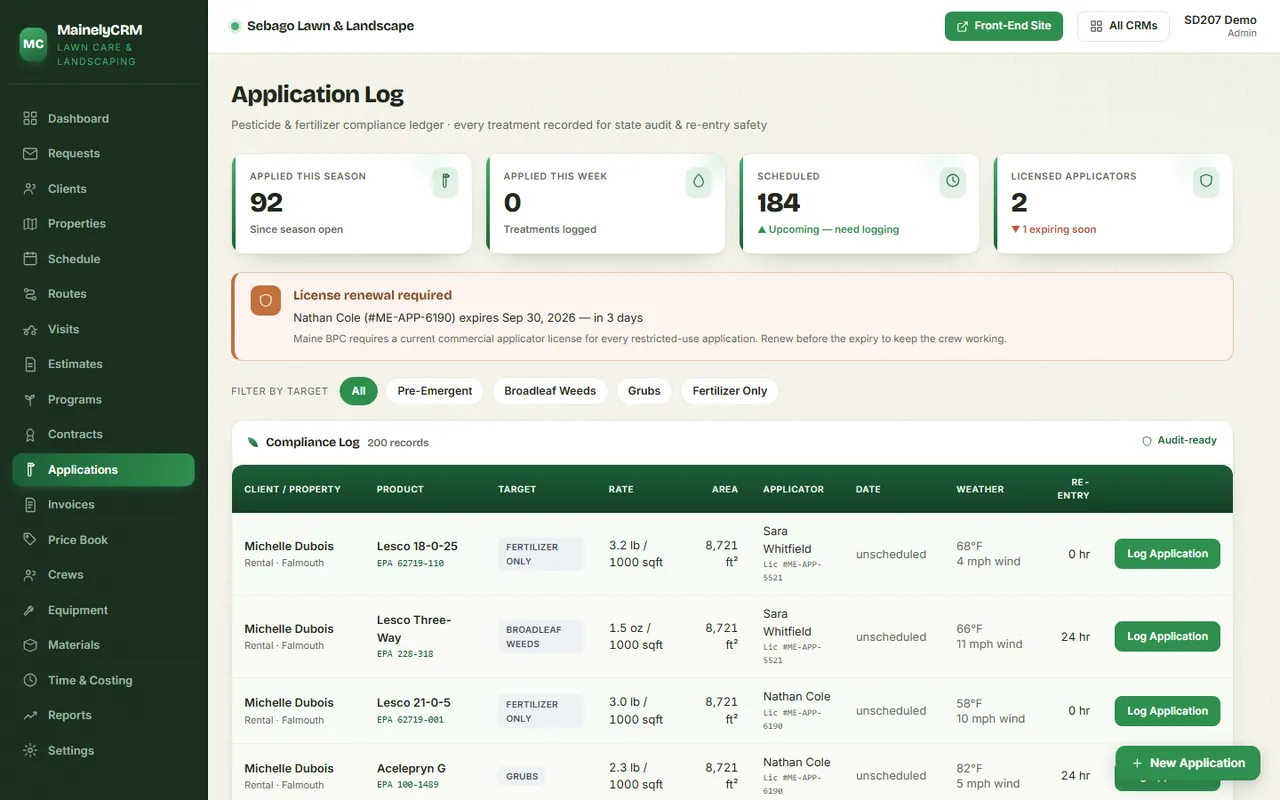
Task: Click the 1 expiring soon warning text
Action: [x=1053, y=229]
